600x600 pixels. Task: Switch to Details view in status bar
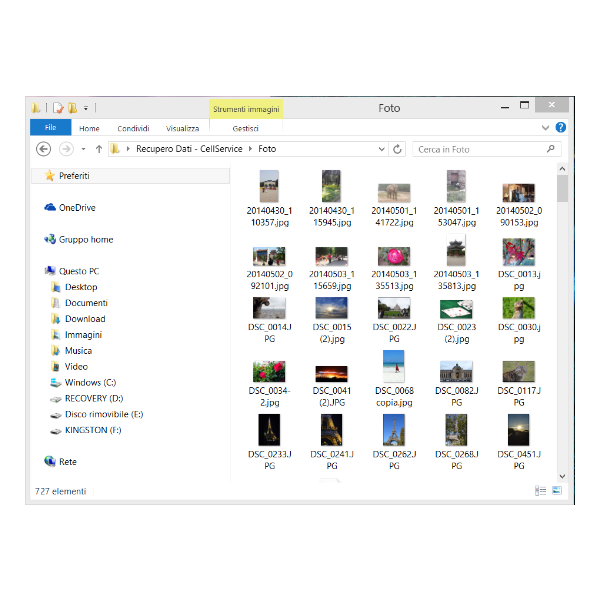pyautogui.click(x=540, y=491)
